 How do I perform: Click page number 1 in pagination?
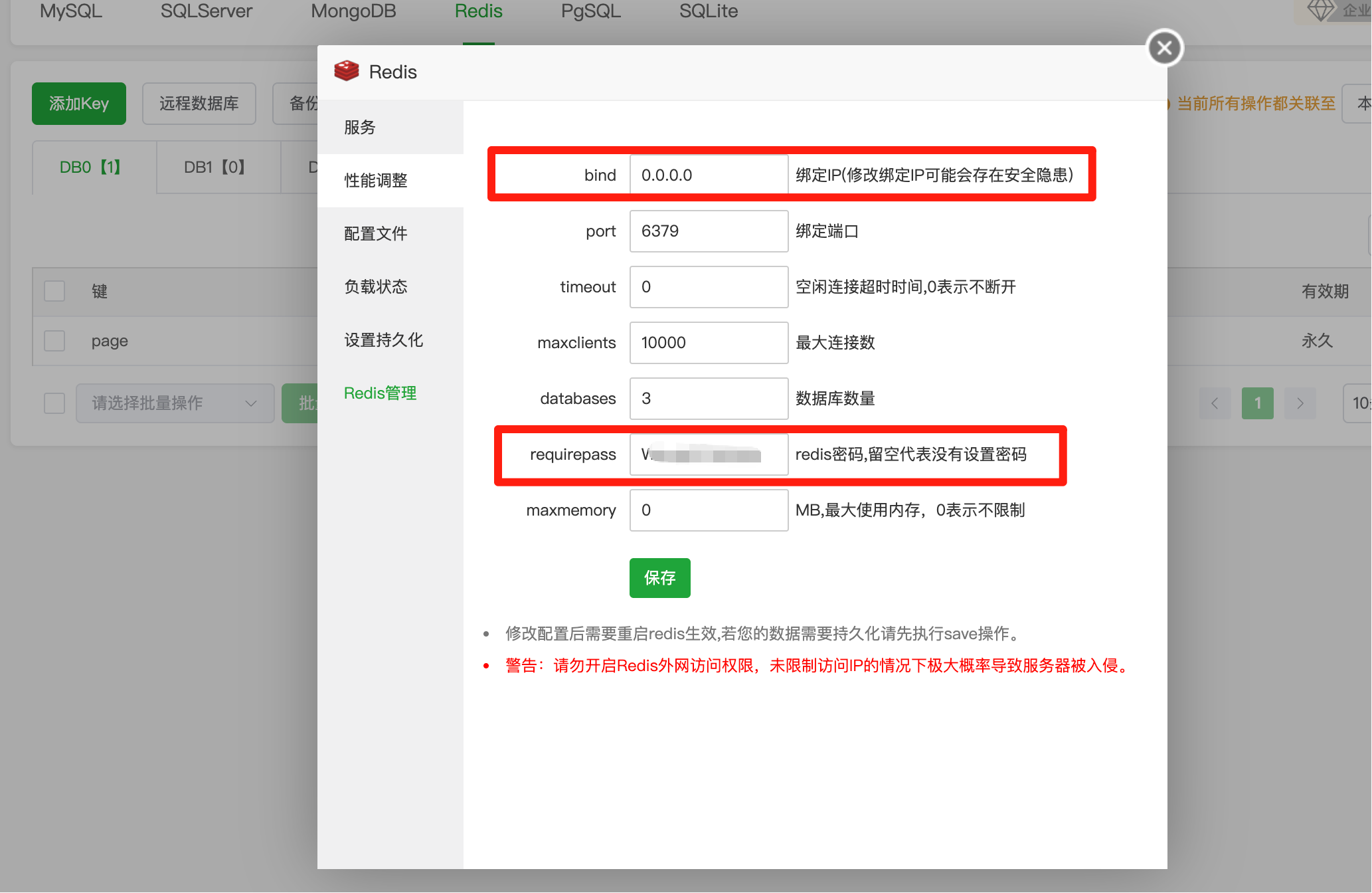click(1257, 403)
